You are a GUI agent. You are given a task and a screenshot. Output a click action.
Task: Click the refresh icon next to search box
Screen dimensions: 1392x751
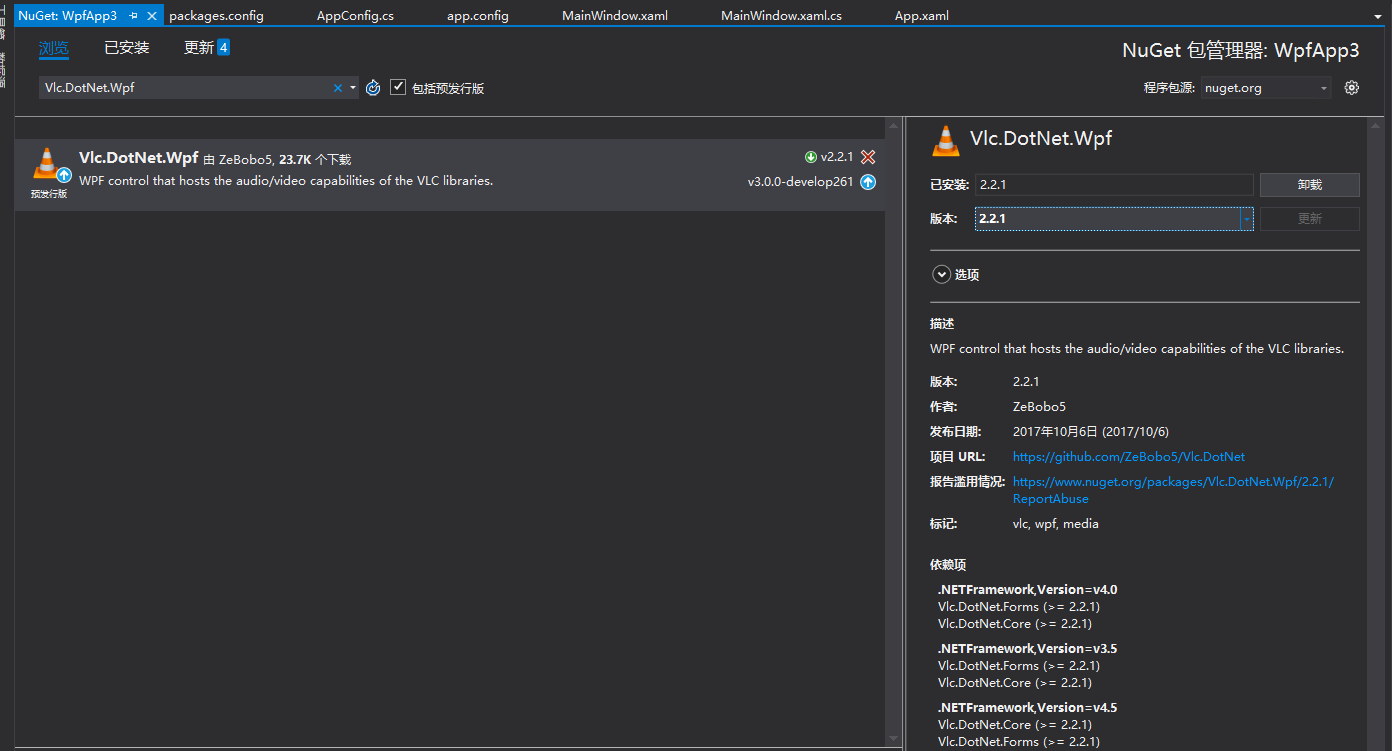[373, 88]
